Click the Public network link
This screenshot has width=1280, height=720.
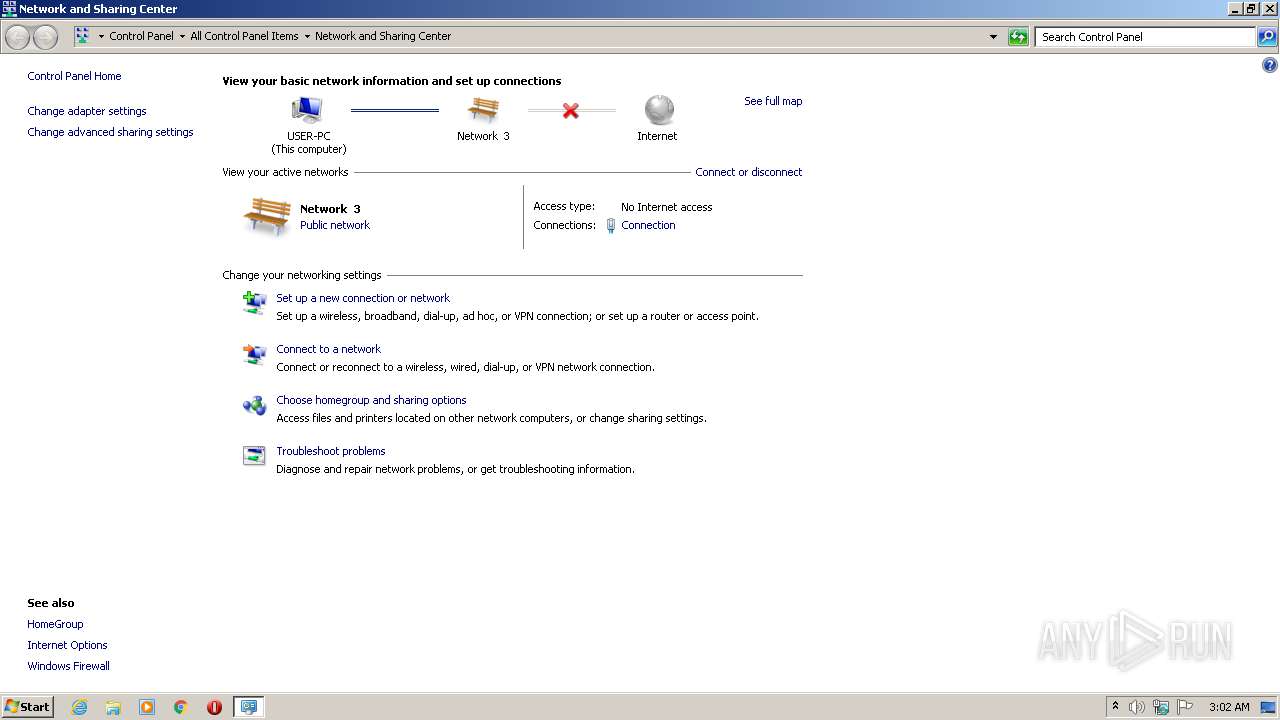coord(335,225)
